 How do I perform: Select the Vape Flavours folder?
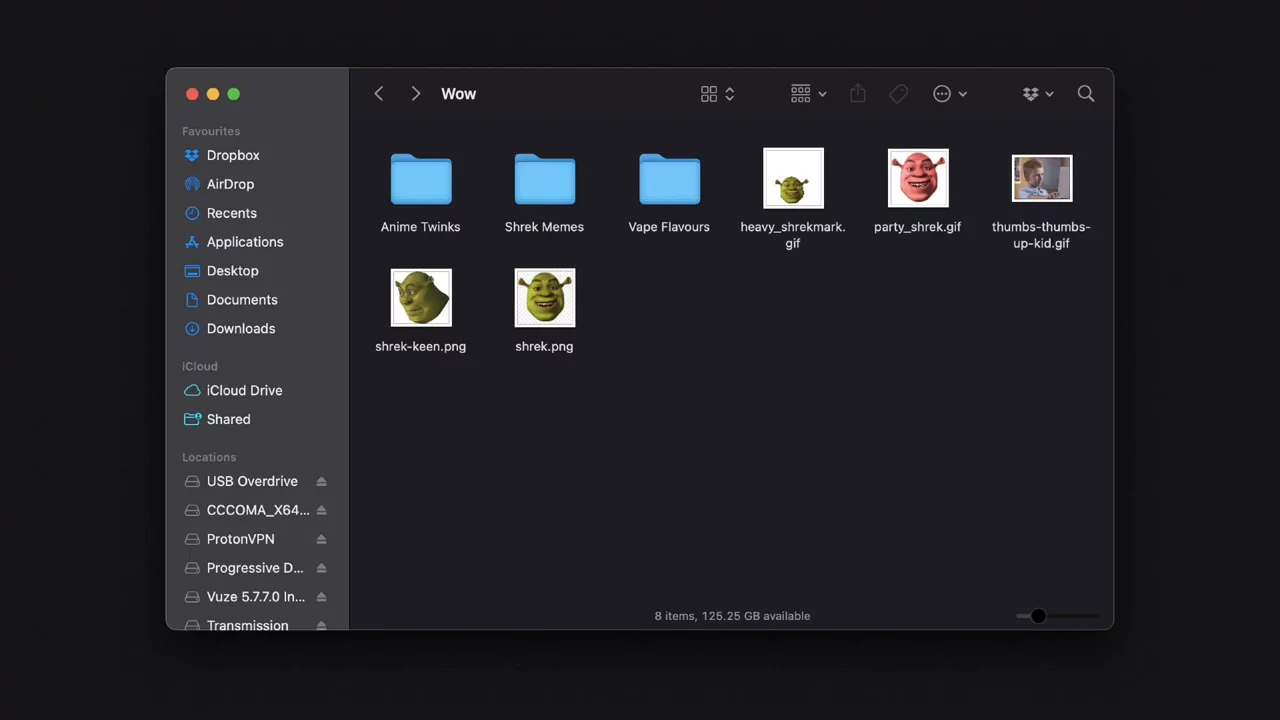tap(669, 179)
